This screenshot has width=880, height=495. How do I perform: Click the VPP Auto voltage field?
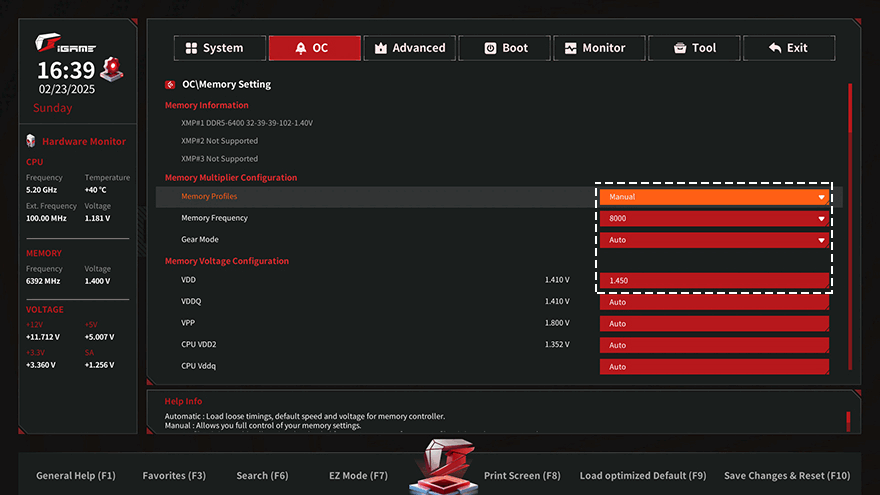[714, 323]
